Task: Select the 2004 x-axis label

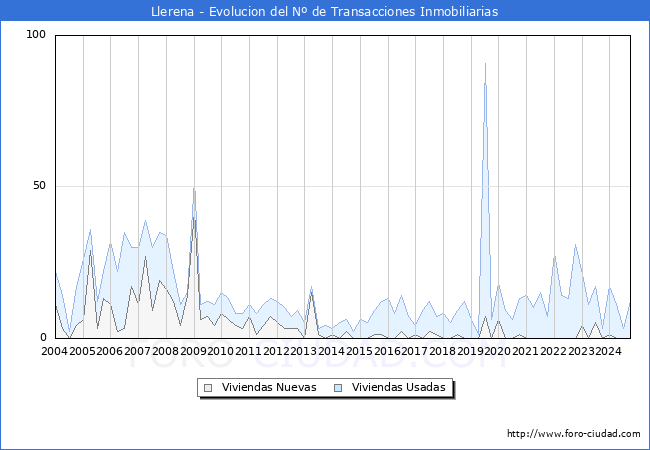Action: point(54,351)
